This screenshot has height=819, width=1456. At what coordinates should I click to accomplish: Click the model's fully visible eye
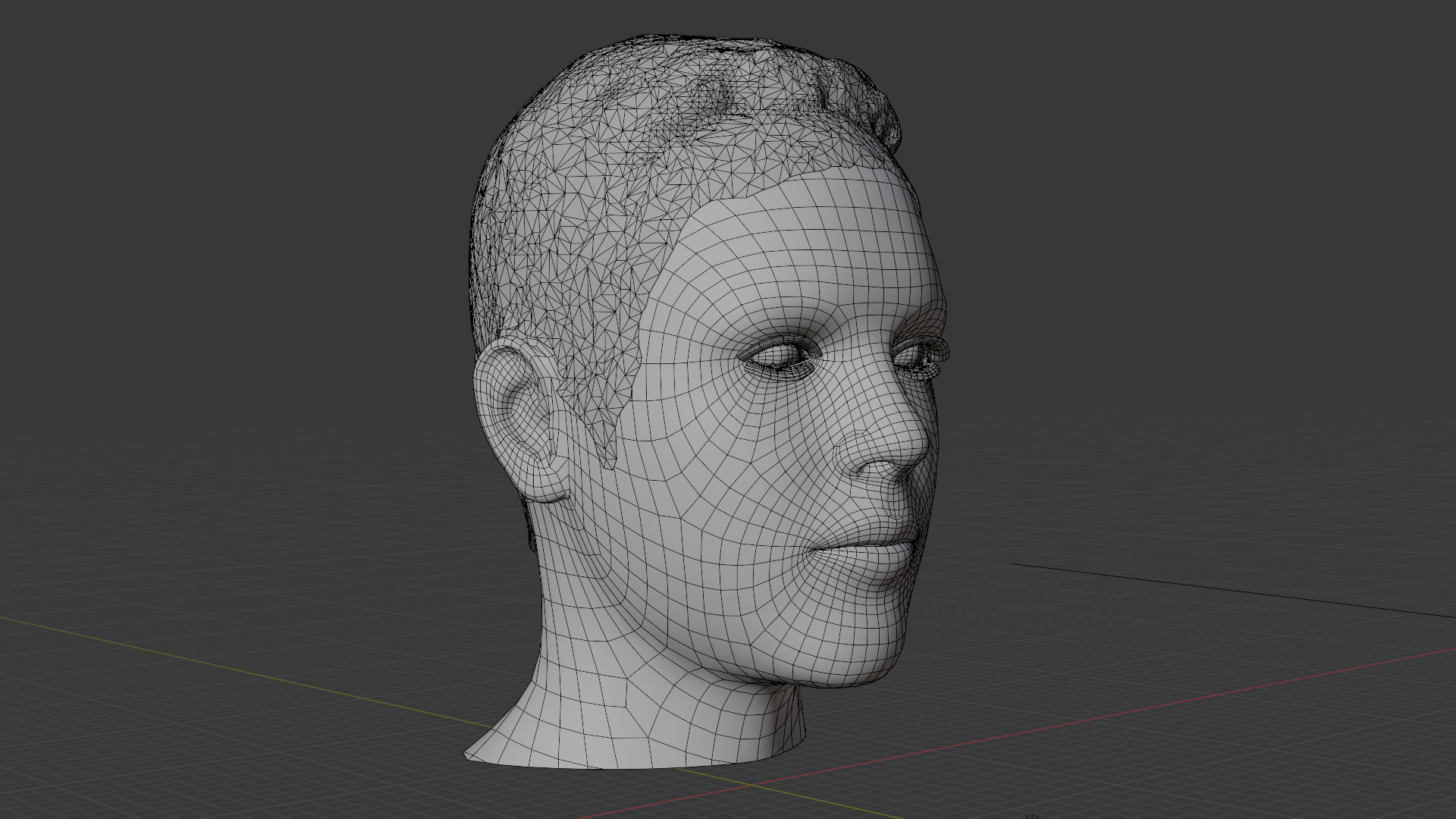tap(781, 358)
